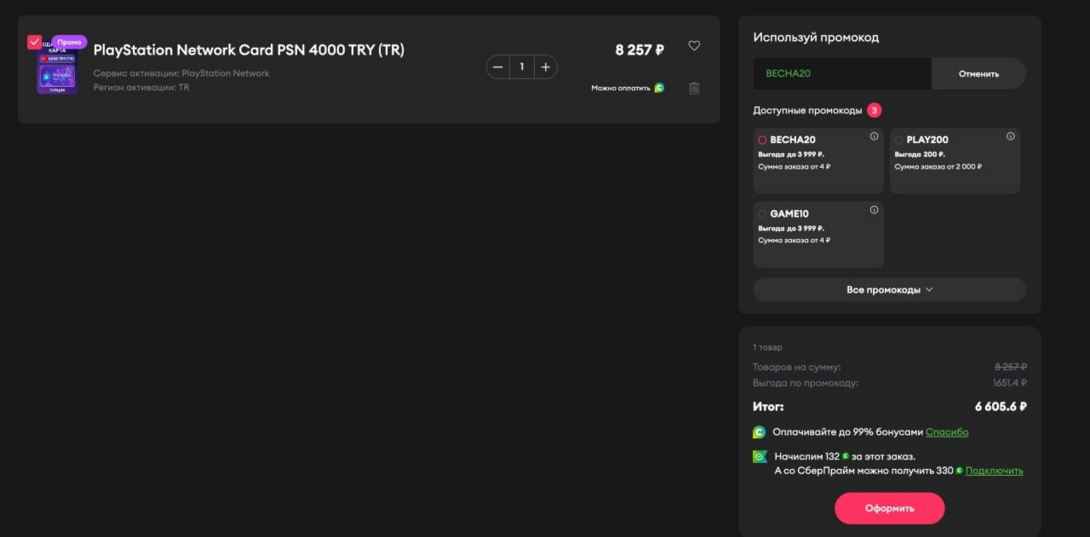1090x537 pixels.
Task: Increase item quantity with the plus button
Action: pyautogui.click(x=545, y=67)
